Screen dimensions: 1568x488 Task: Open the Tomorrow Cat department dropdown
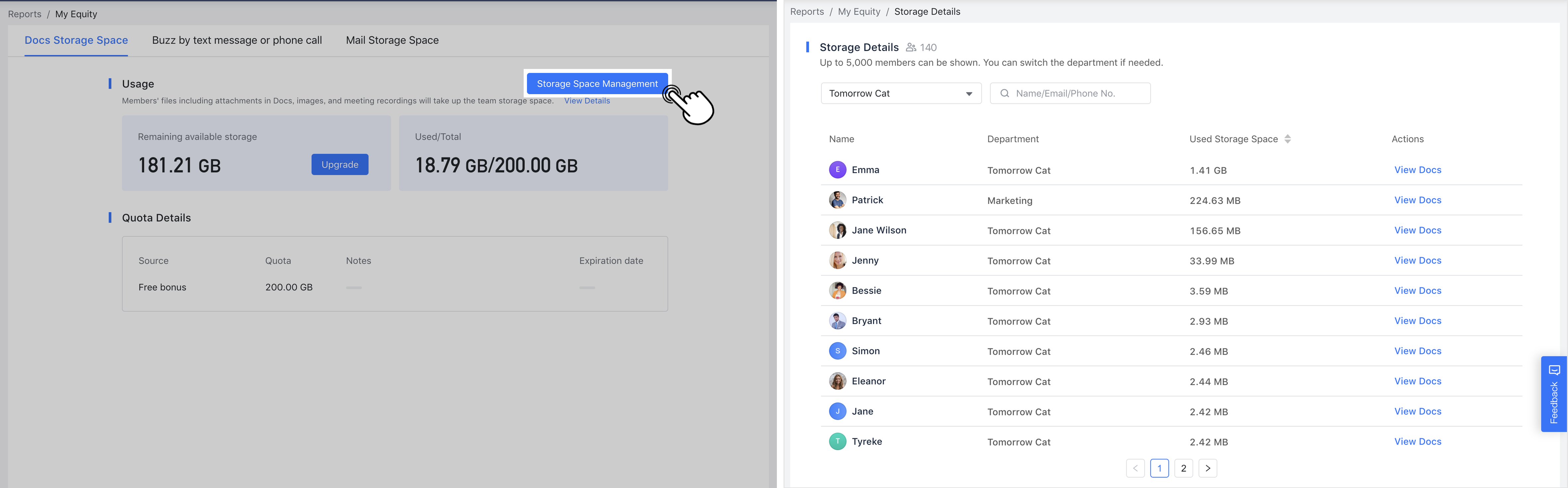[x=901, y=93]
